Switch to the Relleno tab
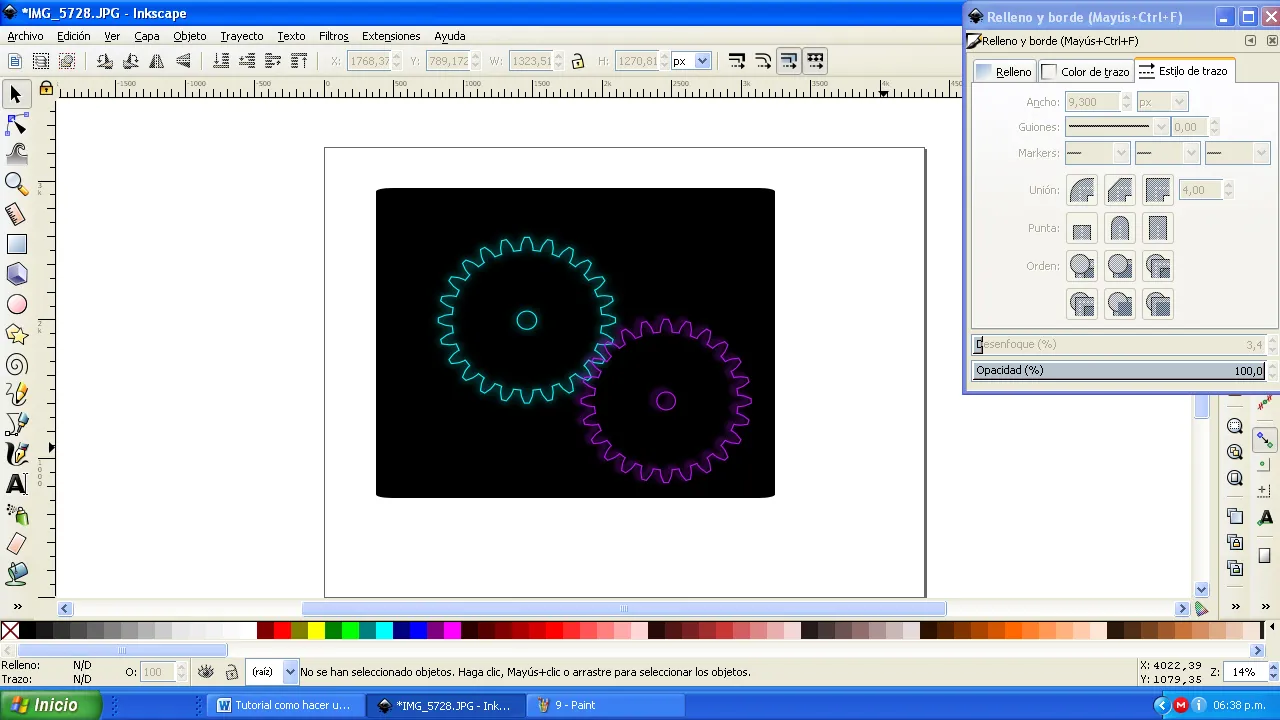 (x=1003, y=71)
